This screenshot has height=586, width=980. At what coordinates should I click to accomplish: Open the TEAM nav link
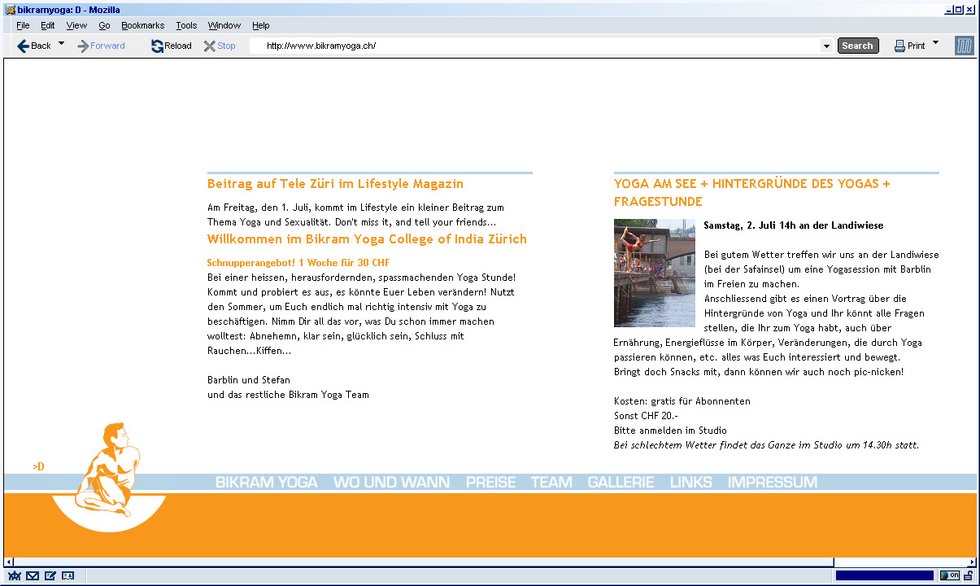551,482
